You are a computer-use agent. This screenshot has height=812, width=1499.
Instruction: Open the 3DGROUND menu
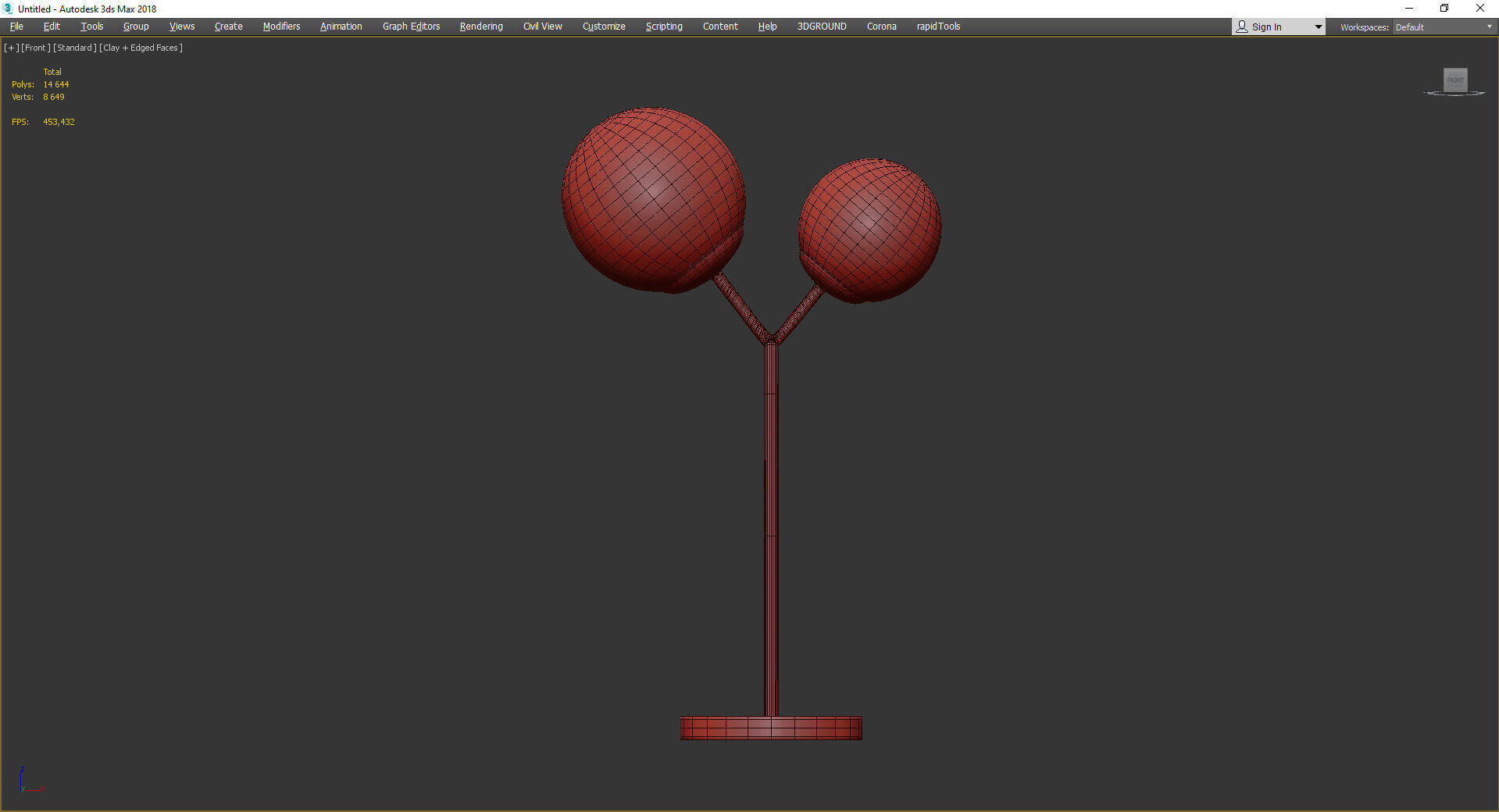click(x=822, y=27)
